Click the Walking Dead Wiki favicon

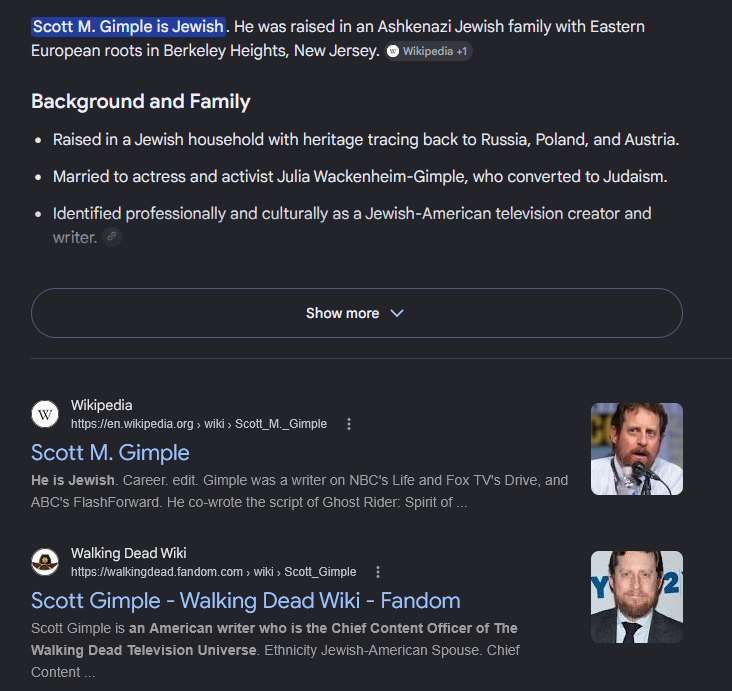pyautogui.click(x=45, y=562)
